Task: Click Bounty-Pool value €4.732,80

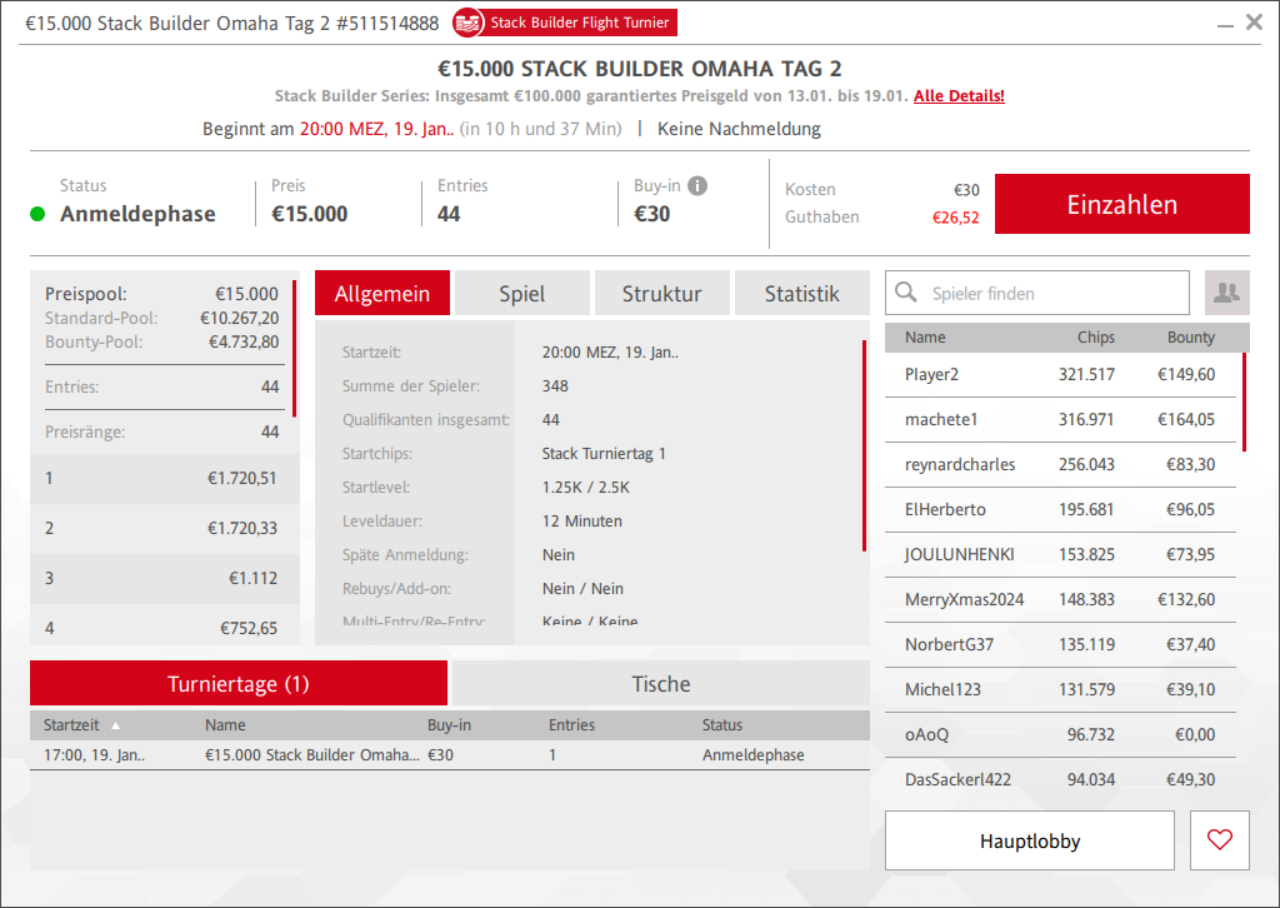Action: [x=243, y=342]
